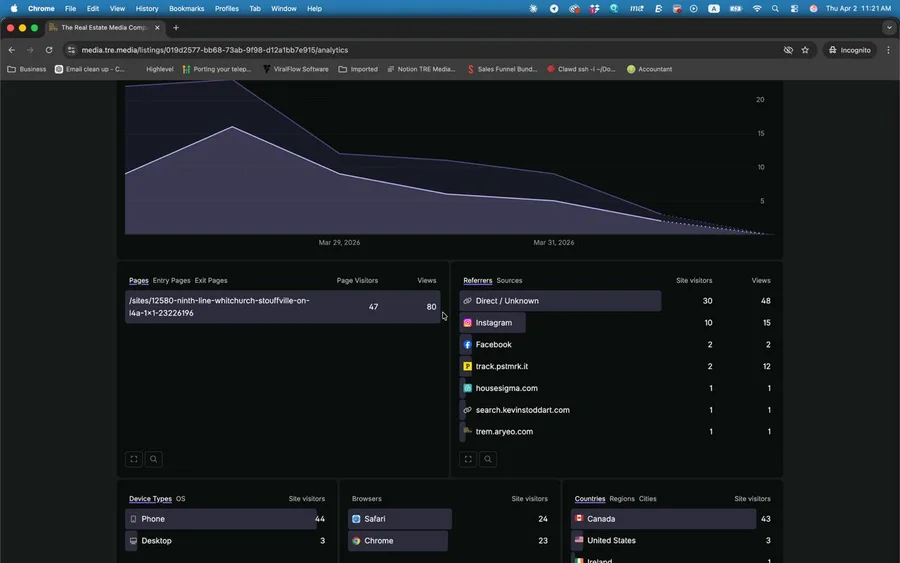Open the Accountant bookmark

(x=649, y=69)
